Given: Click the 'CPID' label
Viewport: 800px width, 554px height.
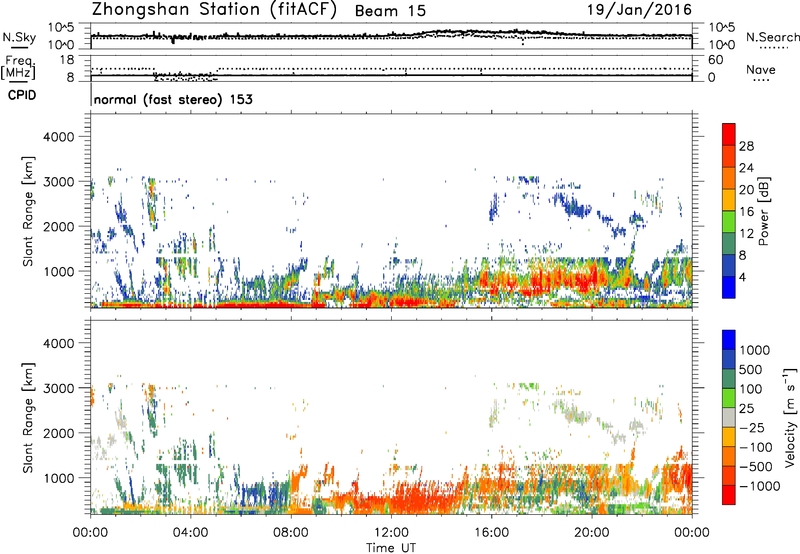Looking at the screenshot, I should pyautogui.click(x=22, y=95).
